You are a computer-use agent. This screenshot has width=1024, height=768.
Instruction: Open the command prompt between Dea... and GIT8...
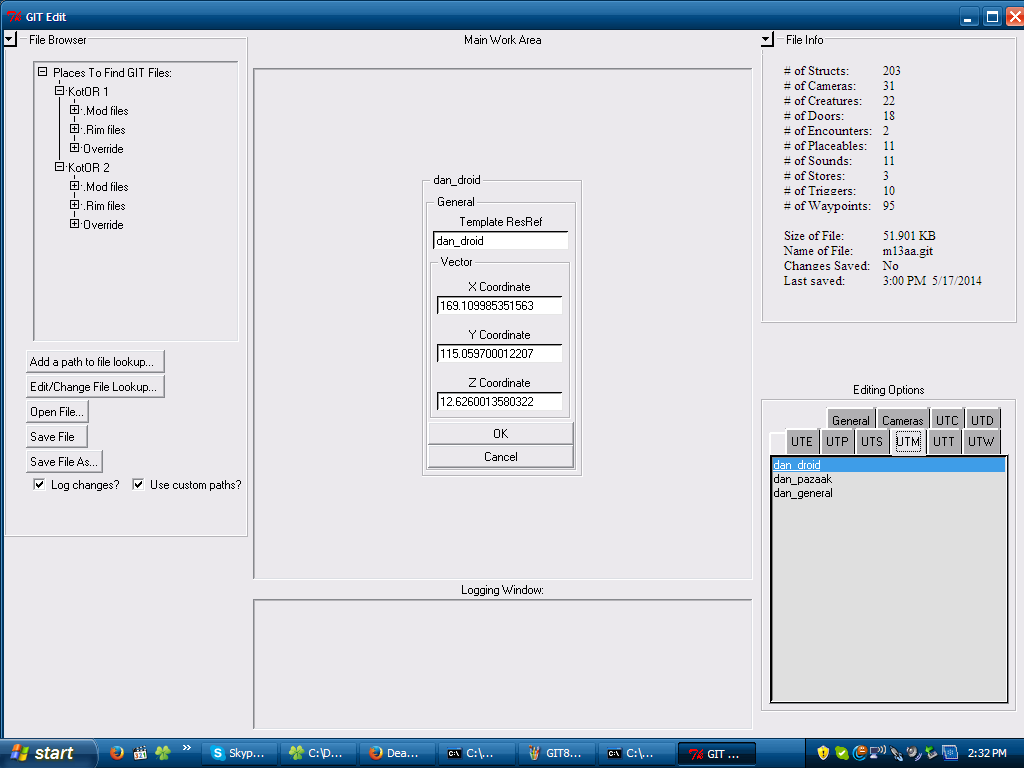coord(477,753)
